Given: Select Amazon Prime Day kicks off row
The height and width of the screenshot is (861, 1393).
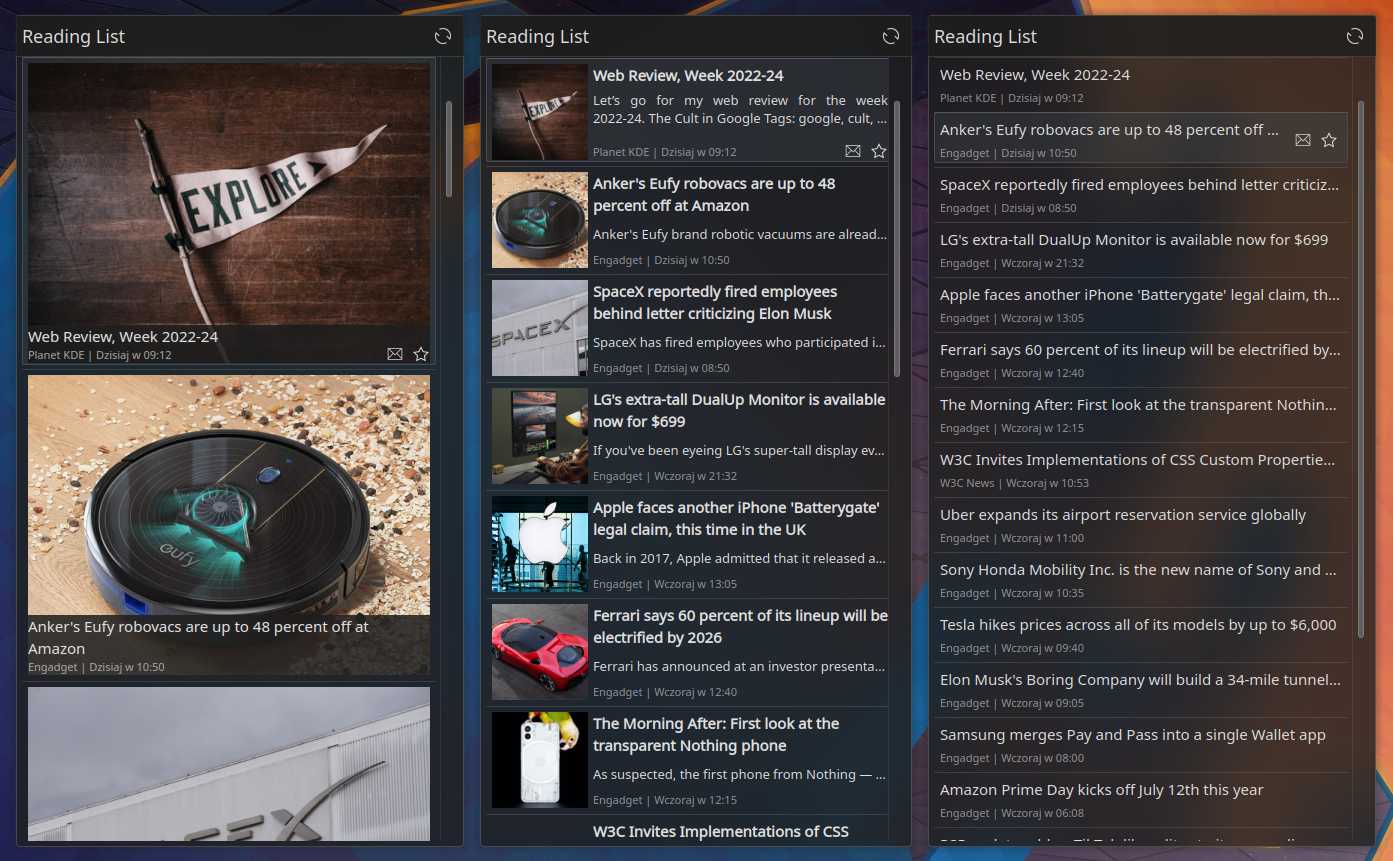Looking at the screenshot, I should [x=1141, y=800].
